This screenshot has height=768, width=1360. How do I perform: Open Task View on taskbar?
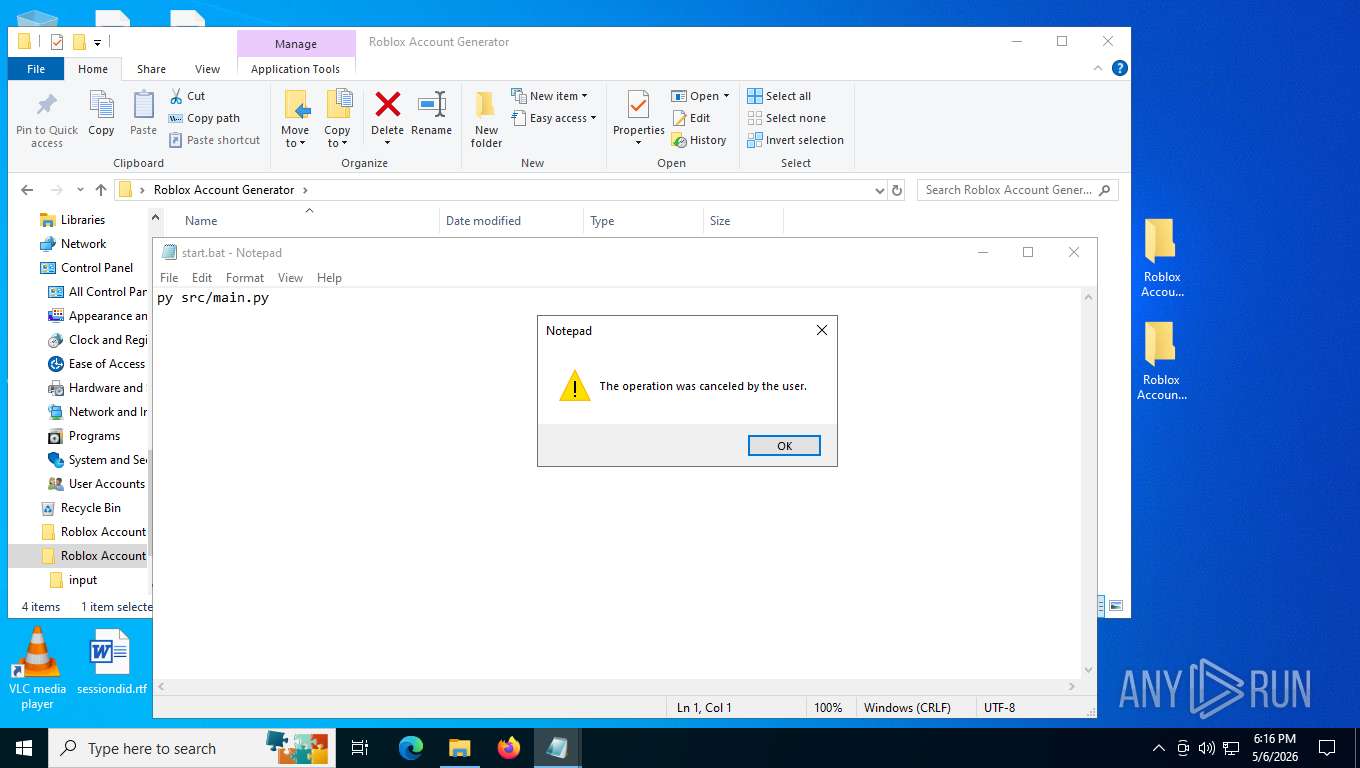click(360, 748)
